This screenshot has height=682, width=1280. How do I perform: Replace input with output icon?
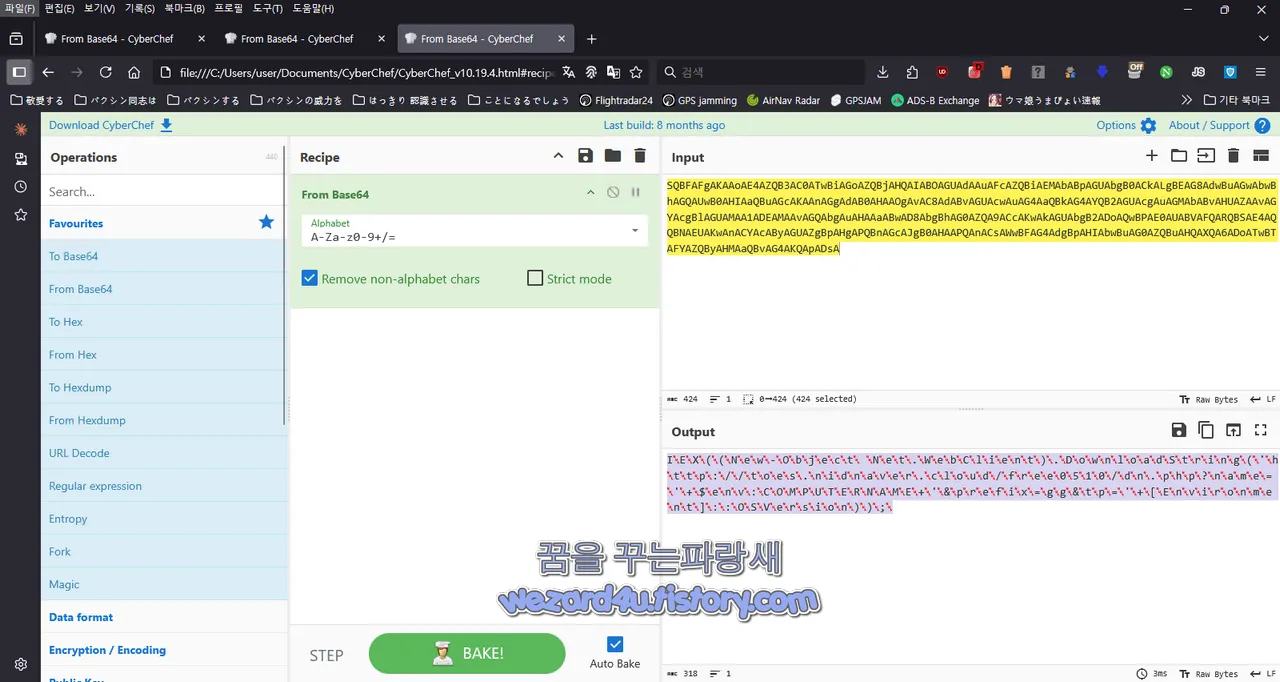click(x=1233, y=430)
